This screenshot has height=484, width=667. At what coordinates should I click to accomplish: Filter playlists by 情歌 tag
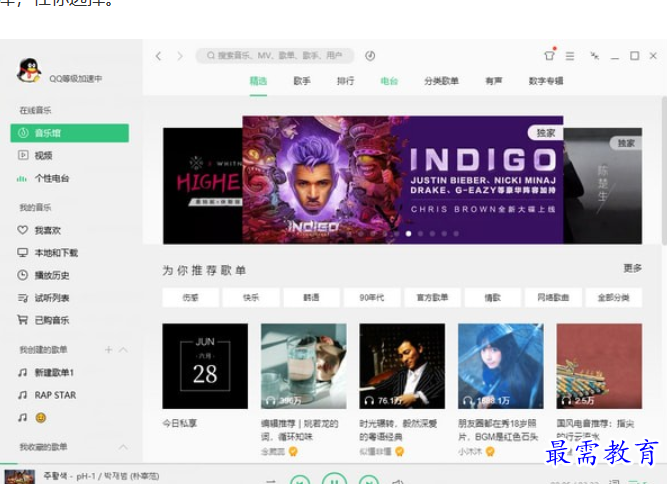click(x=493, y=297)
